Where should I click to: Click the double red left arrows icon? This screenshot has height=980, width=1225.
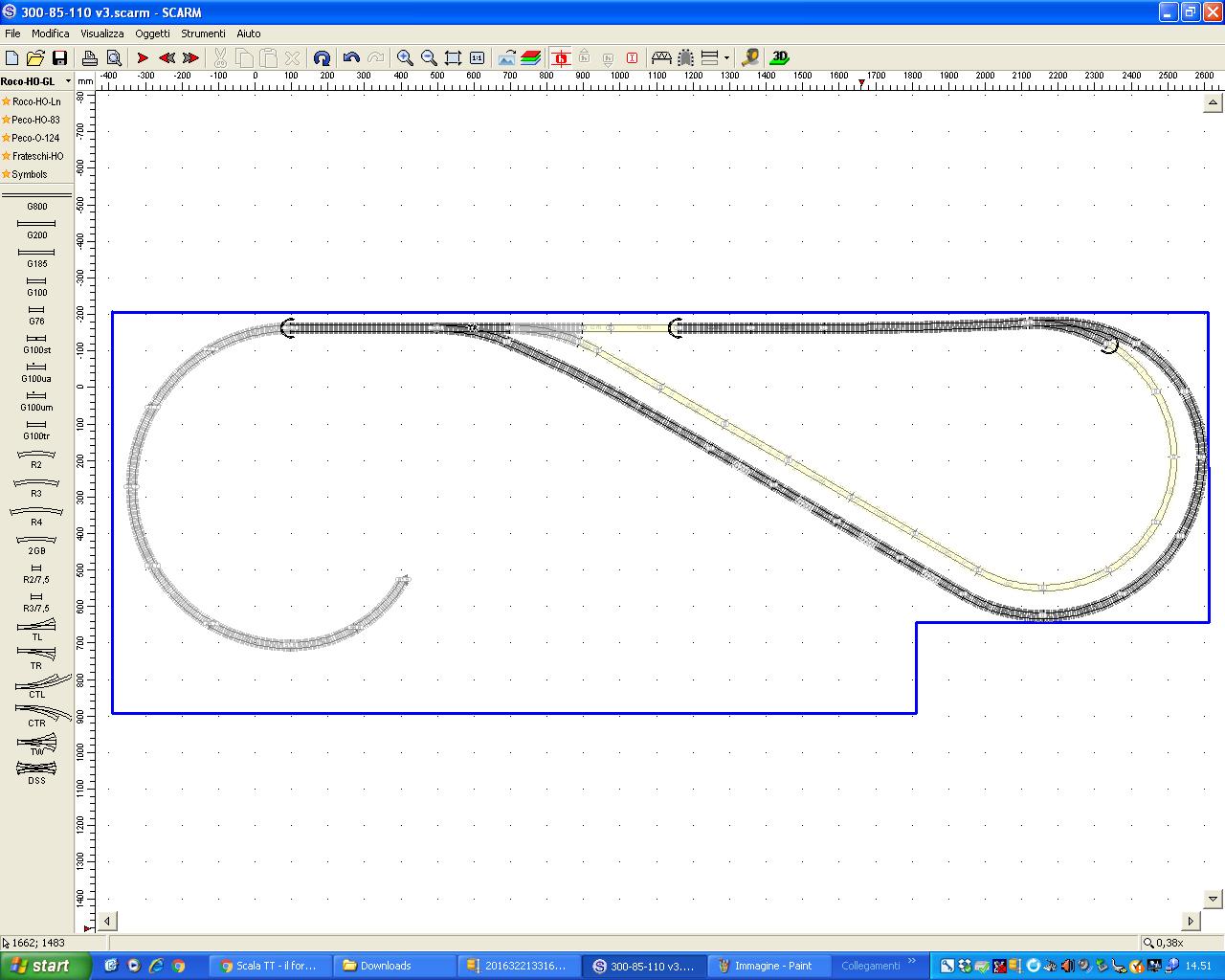click(x=167, y=57)
